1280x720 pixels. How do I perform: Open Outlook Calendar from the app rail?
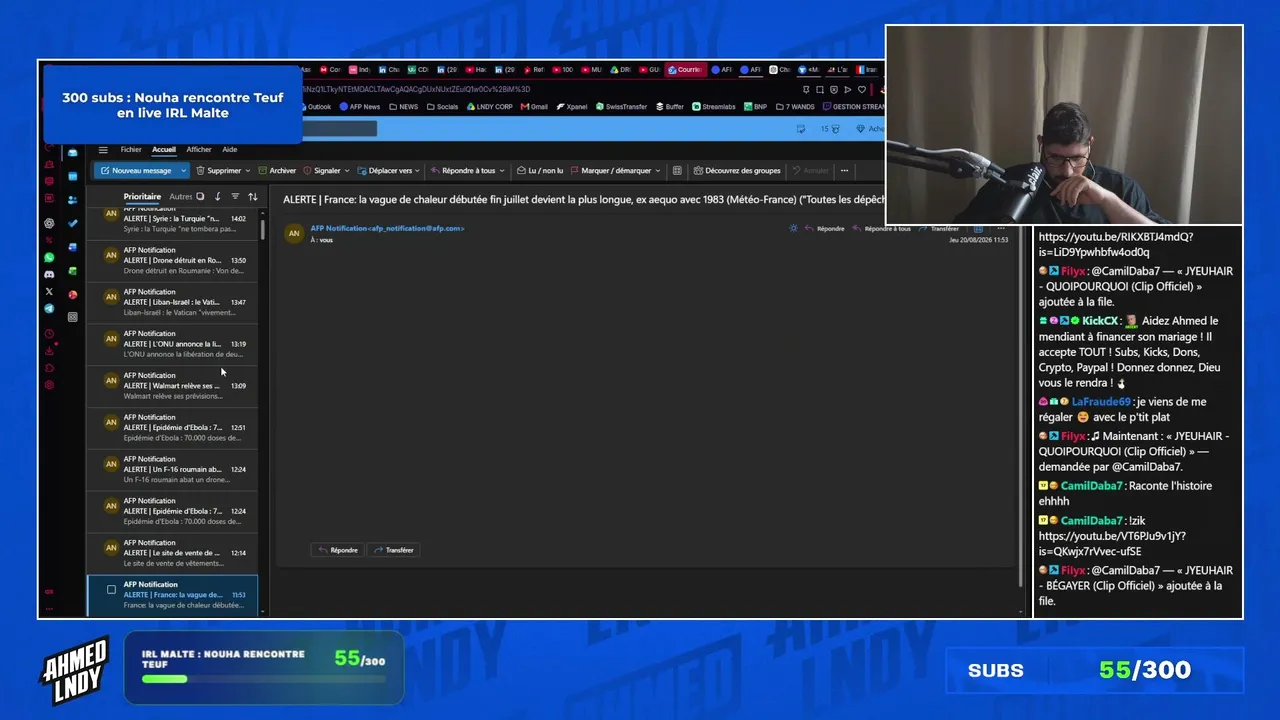pyautogui.click(x=73, y=176)
